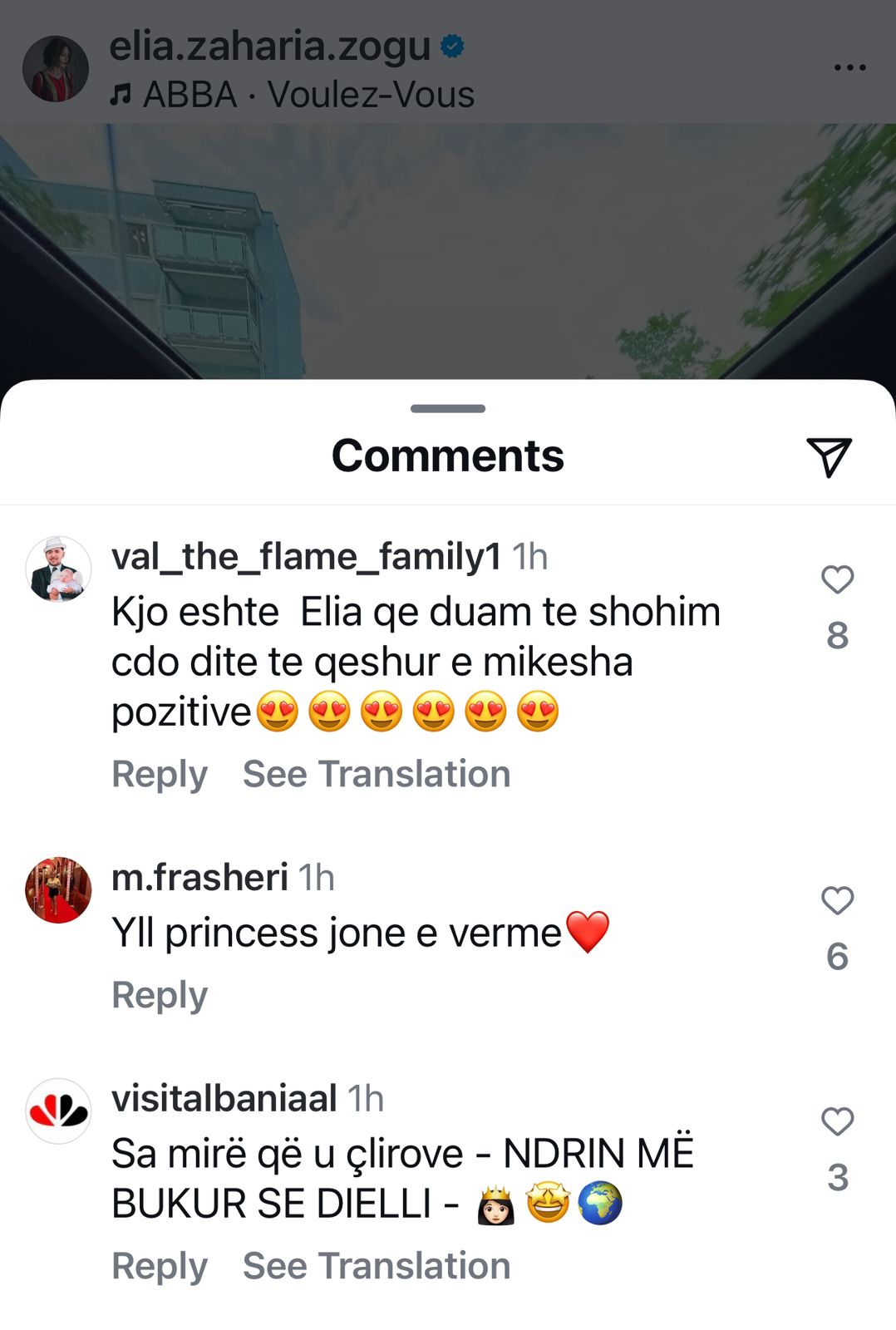
Task: Reply to val_the_flame_family1's comment
Action: tap(160, 775)
